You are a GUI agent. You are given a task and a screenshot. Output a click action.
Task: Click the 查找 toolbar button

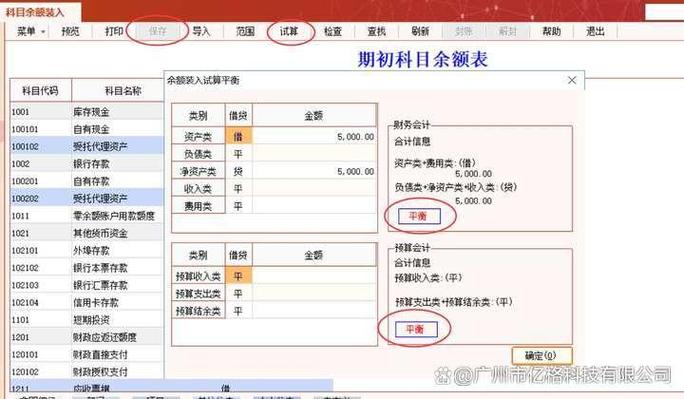tap(376, 31)
